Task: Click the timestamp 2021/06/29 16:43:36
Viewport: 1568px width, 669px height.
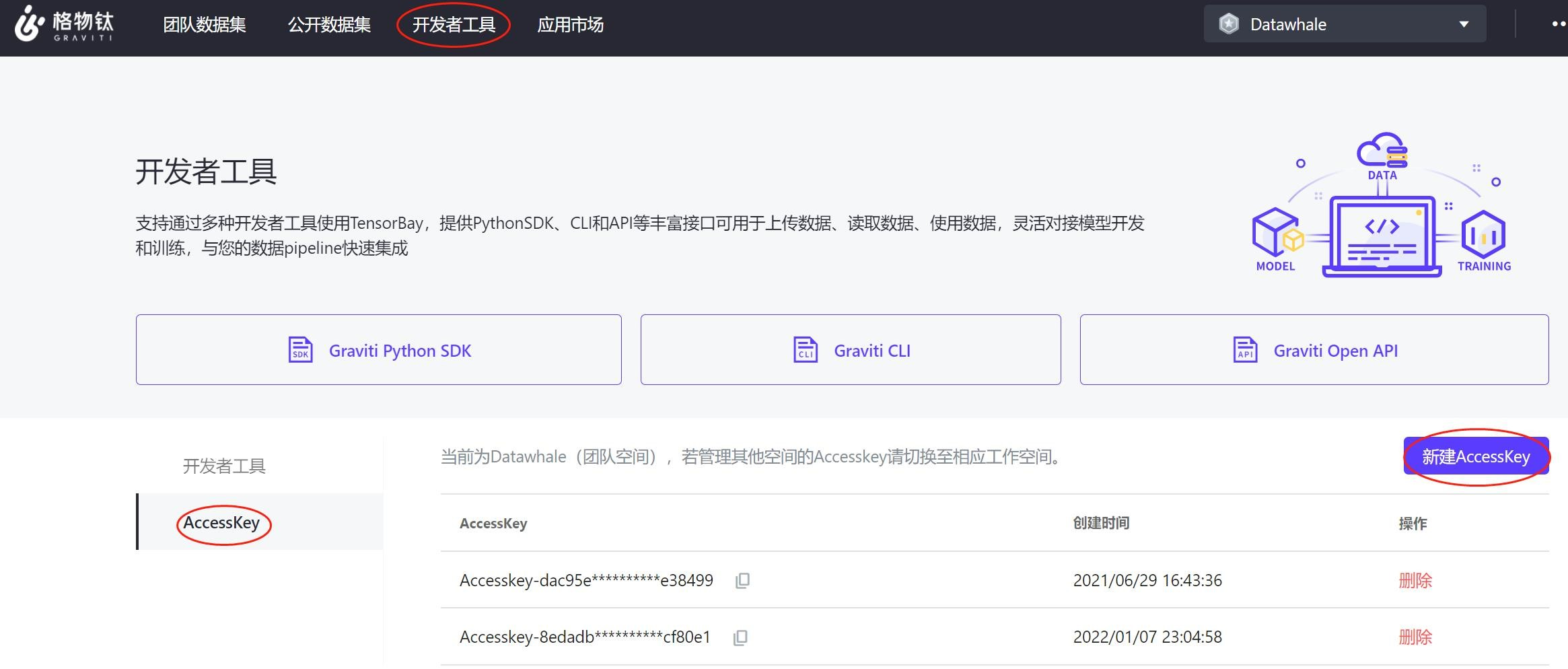Action: point(1147,580)
